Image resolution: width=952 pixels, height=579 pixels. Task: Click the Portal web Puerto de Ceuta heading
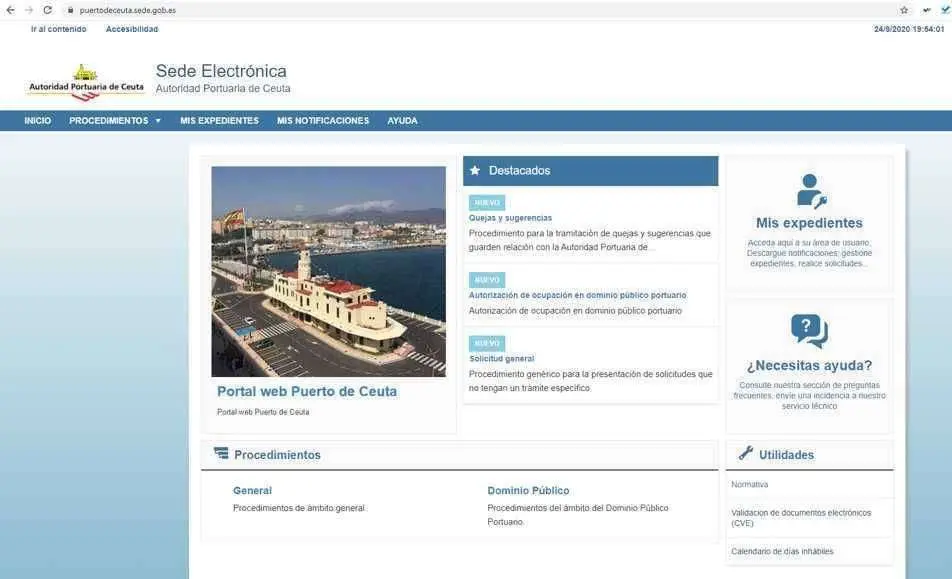307,391
